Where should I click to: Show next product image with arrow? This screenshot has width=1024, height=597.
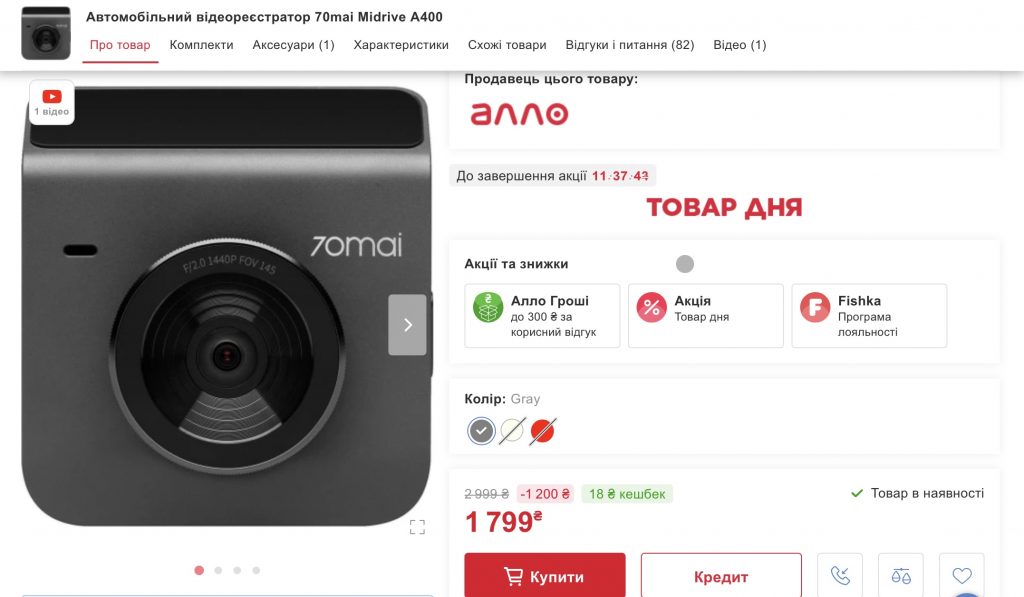click(408, 325)
